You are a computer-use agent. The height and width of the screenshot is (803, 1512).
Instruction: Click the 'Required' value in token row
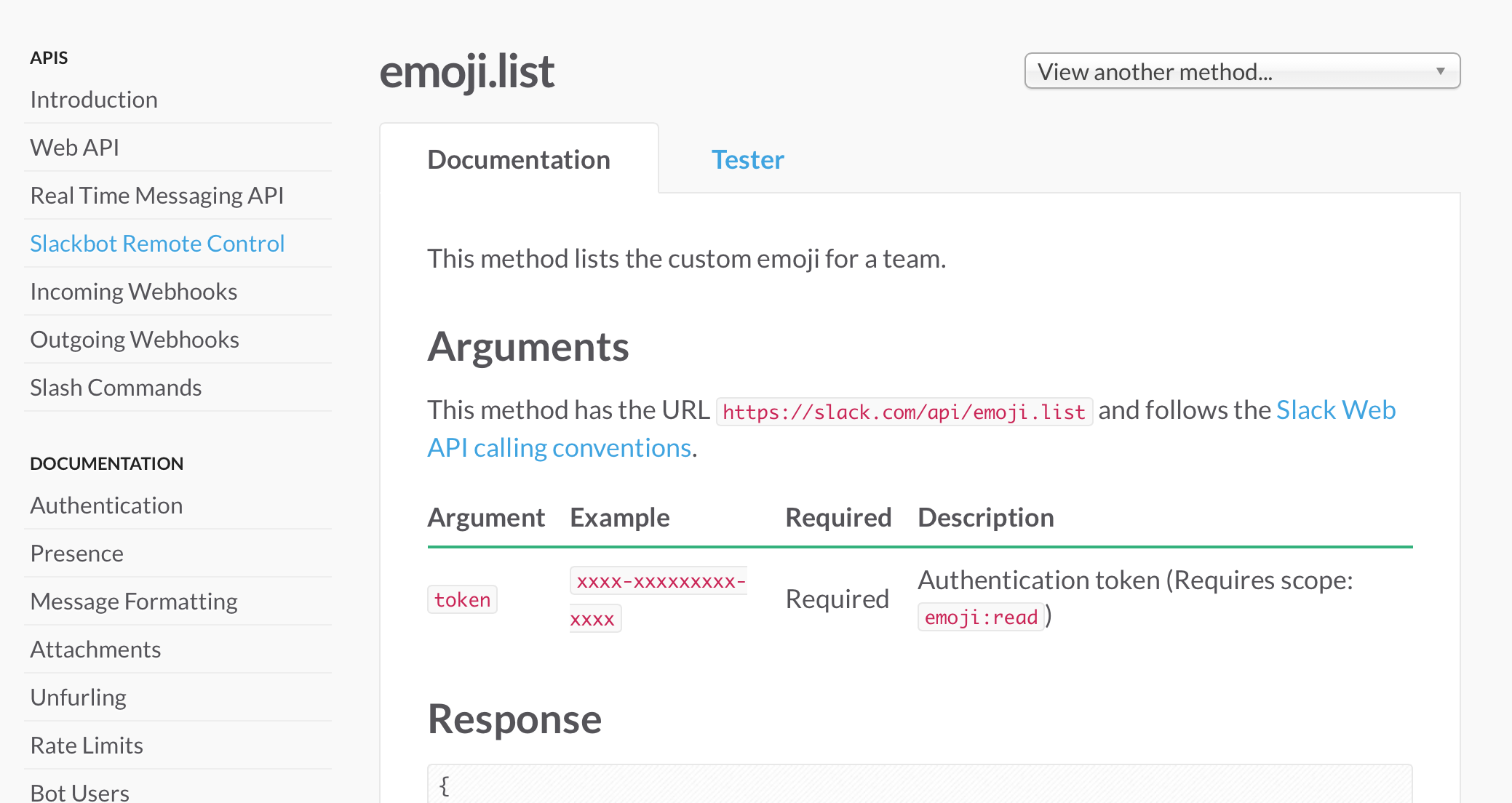(x=837, y=599)
